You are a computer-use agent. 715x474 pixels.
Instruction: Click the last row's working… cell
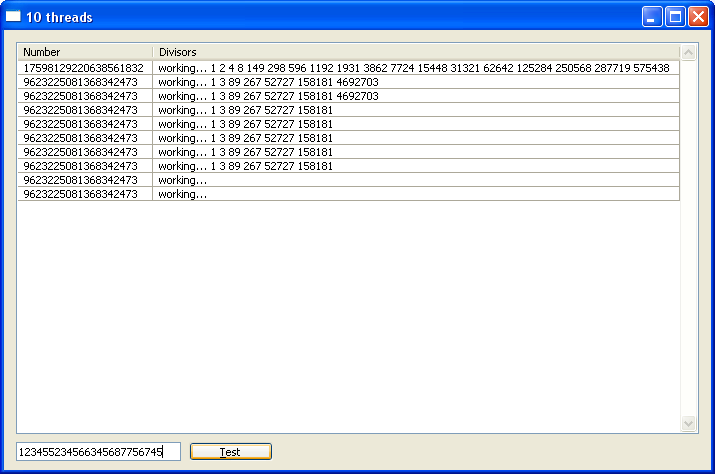tap(183, 194)
